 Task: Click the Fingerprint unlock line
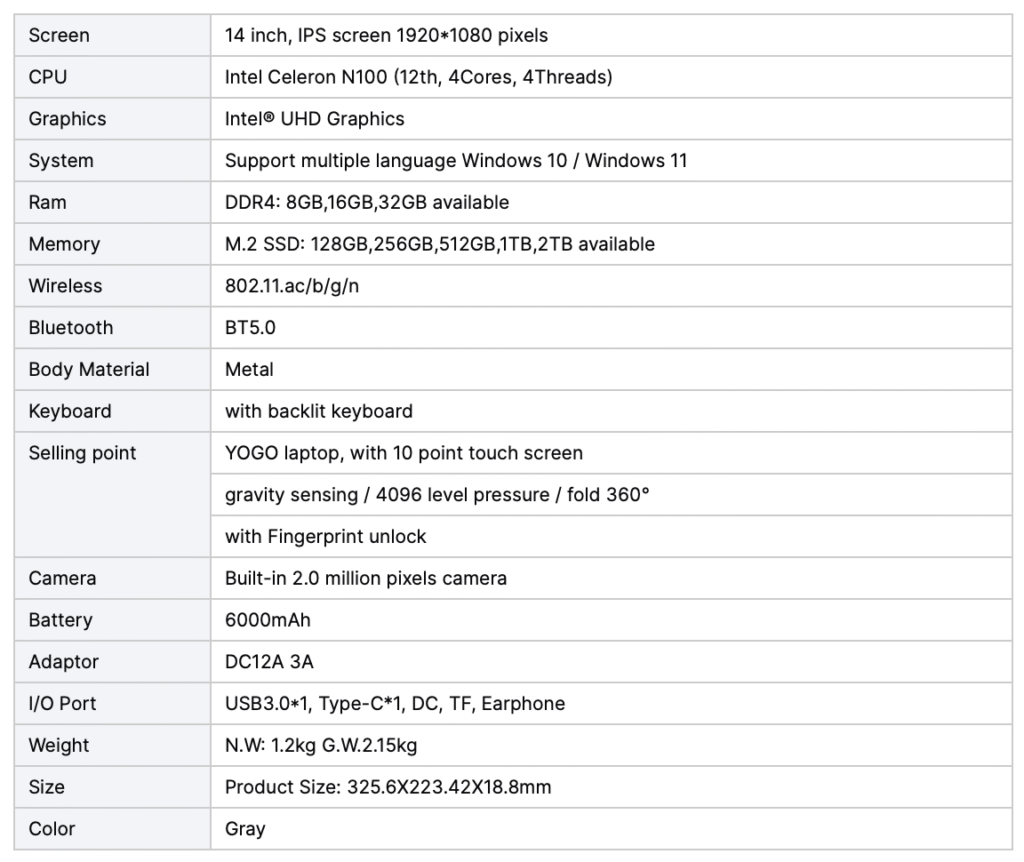coord(326,537)
